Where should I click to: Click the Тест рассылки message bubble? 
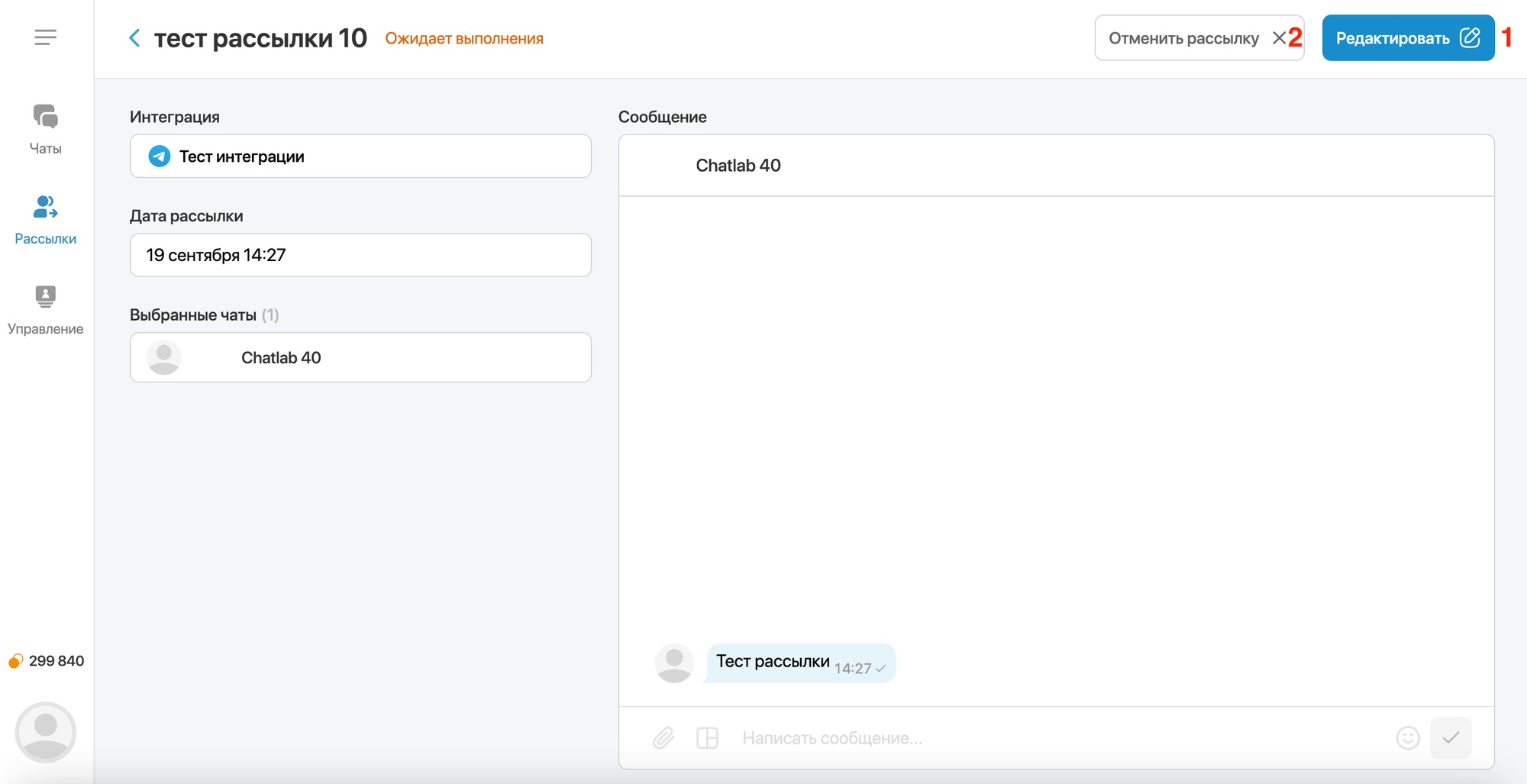pyautogui.click(x=799, y=663)
